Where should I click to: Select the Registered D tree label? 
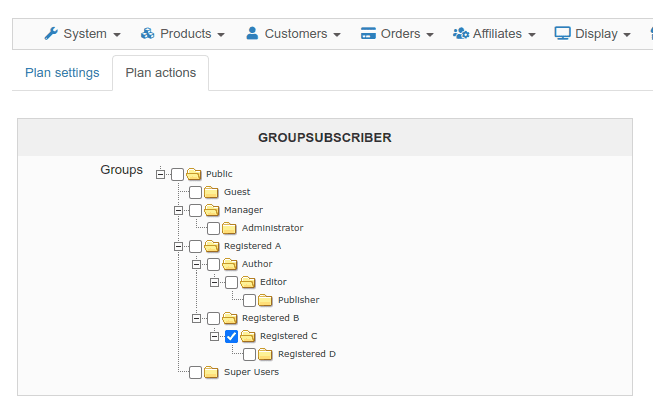(307, 354)
